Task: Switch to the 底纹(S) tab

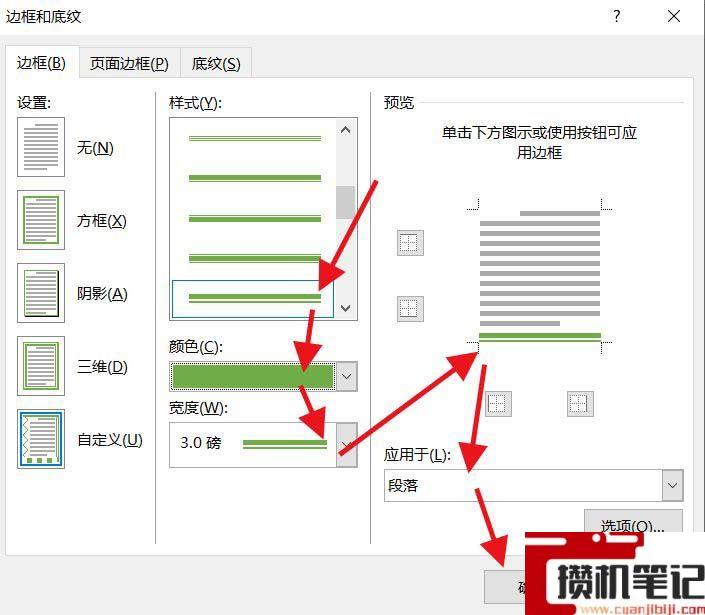Action: pos(216,63)
